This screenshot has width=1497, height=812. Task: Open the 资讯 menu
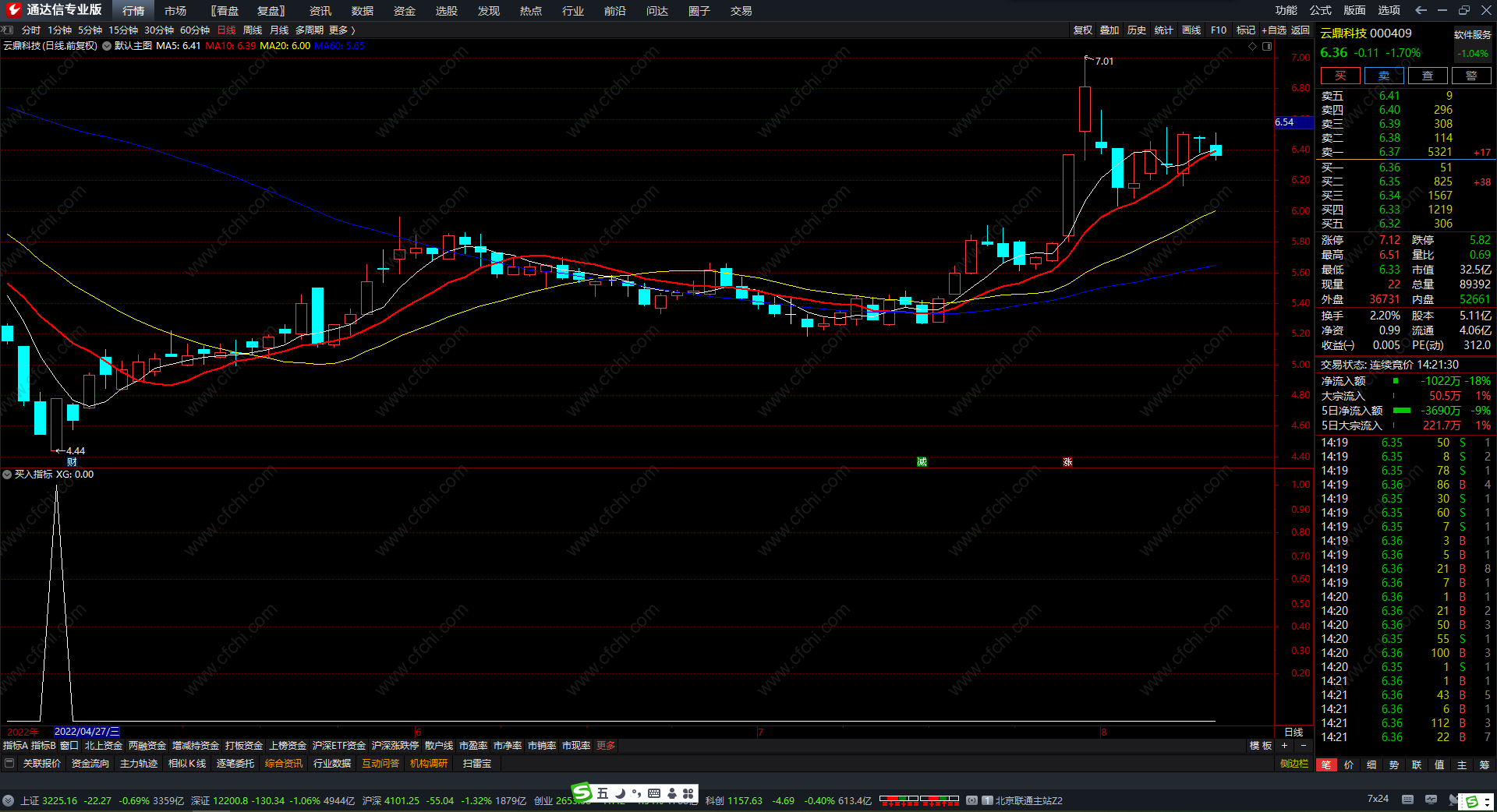(x=320, y=11)
